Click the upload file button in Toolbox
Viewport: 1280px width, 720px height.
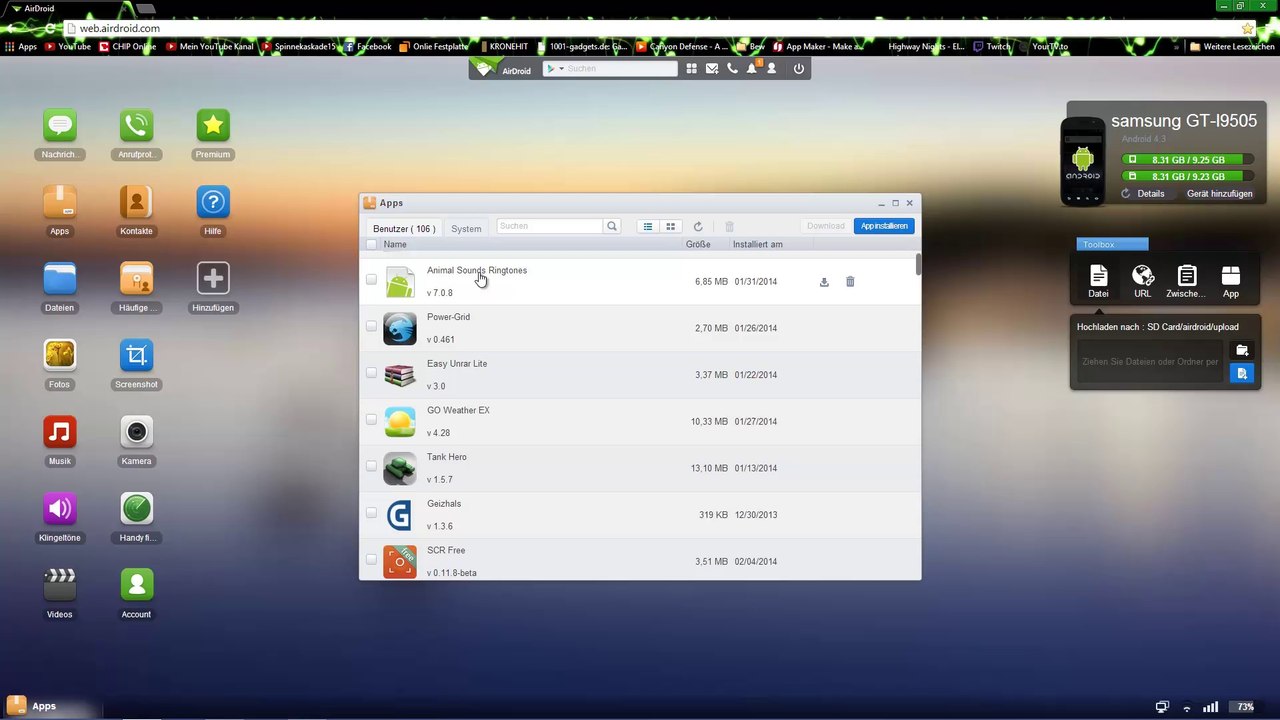pyautogui.click(x=1242, y=373)
